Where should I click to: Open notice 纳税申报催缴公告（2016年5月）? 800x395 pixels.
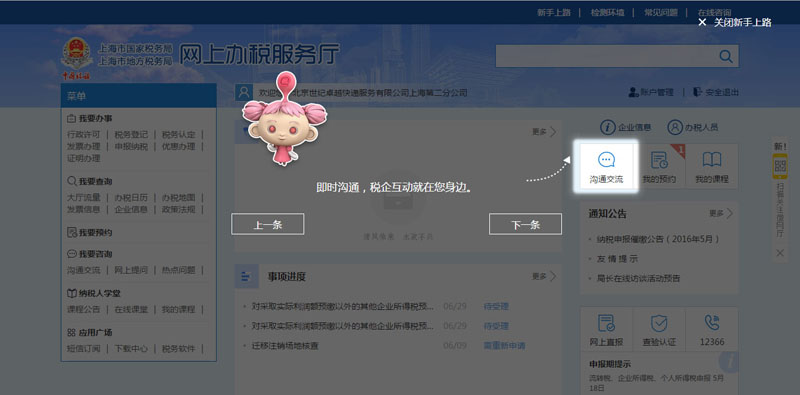click(658, 239)
